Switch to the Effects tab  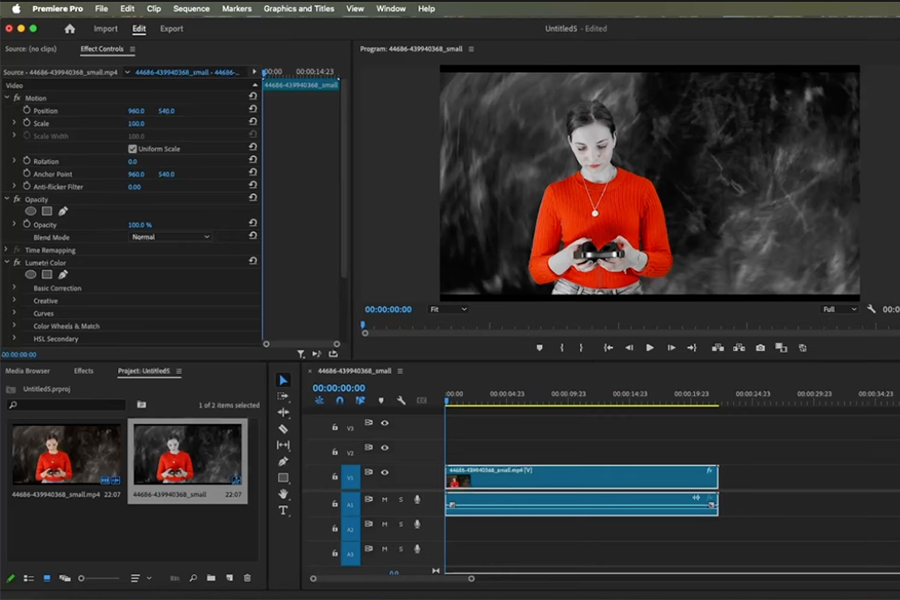click(x=85, y=370)
